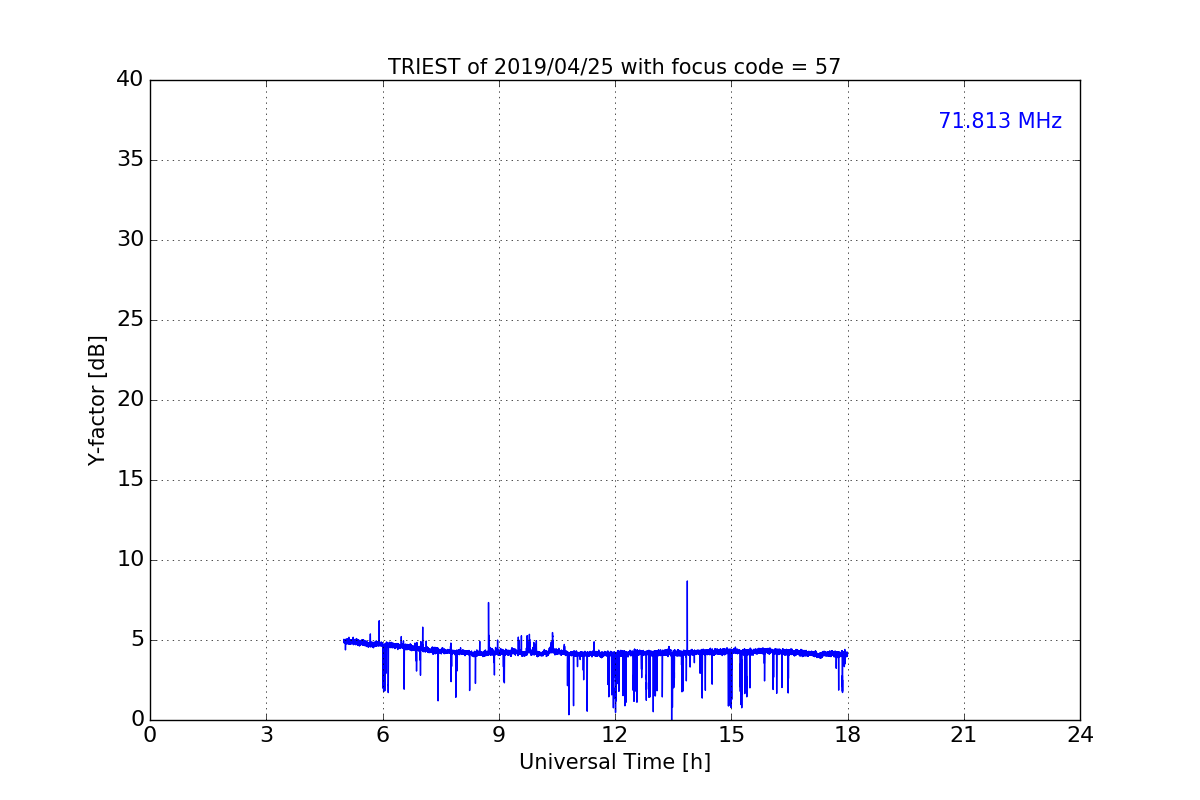
Task: Click the x-axis tick label '24'
Action: [1080, 735]
